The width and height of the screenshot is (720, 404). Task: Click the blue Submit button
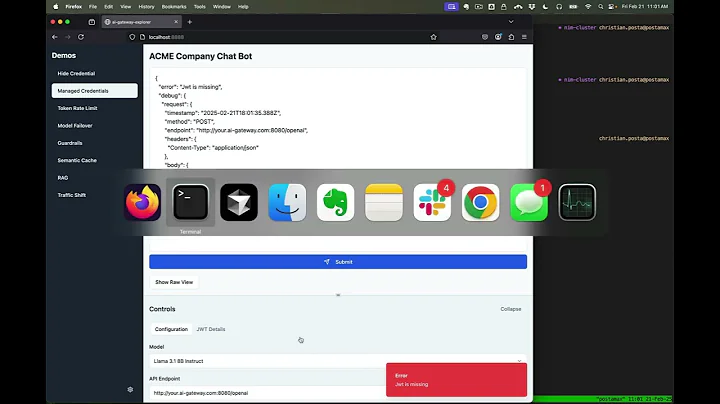[338, 262]
